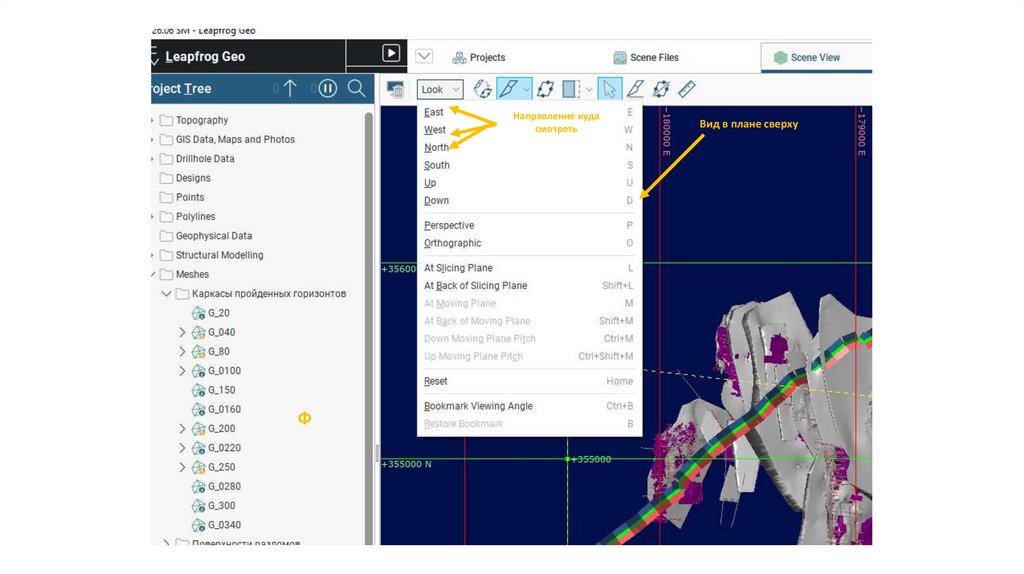
Task: Click the ruler measurement tool icon
Action: point(687,89)
